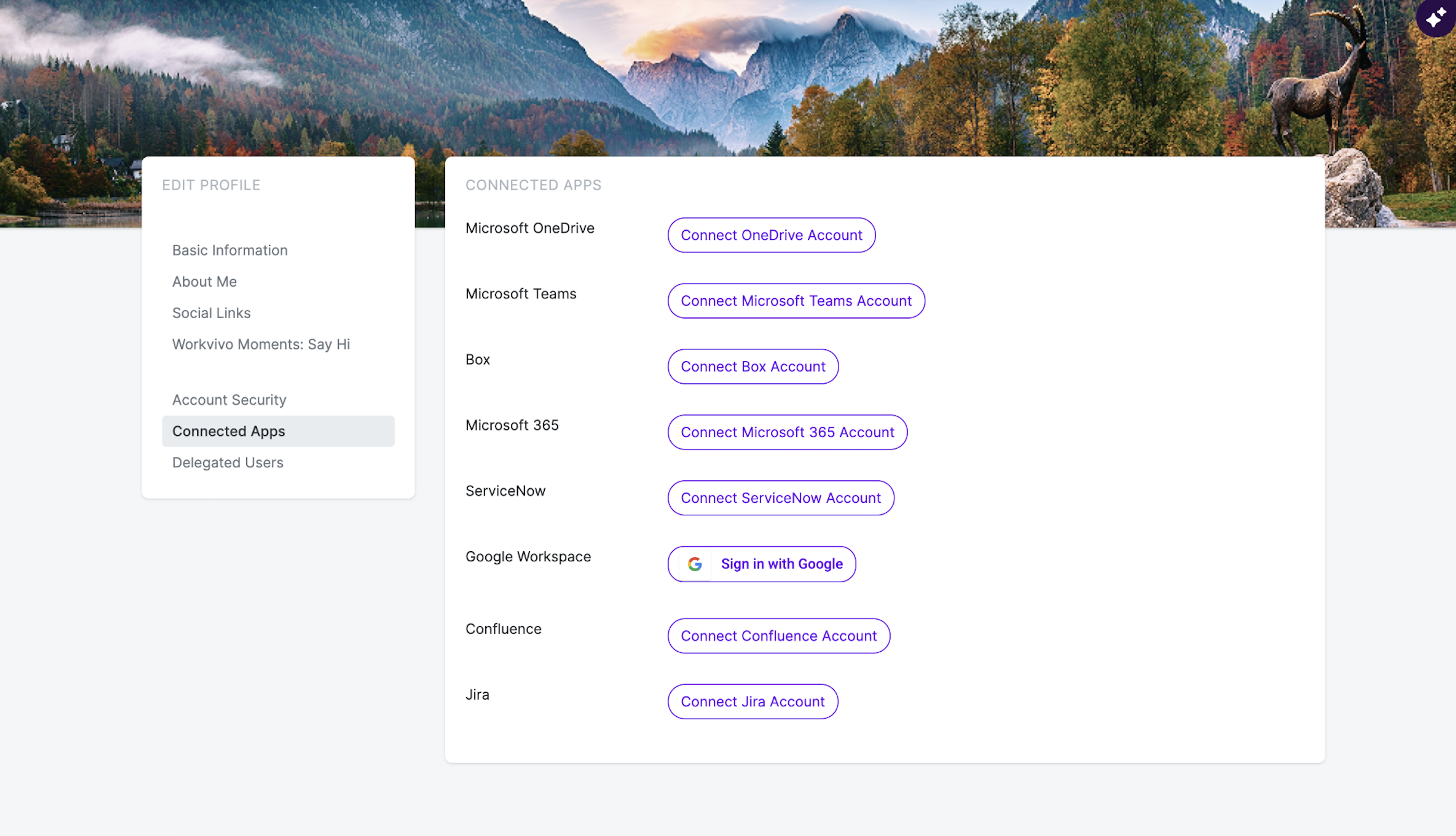
Task: Click Connect ServiceNow Account button
Action: [781, 498]
